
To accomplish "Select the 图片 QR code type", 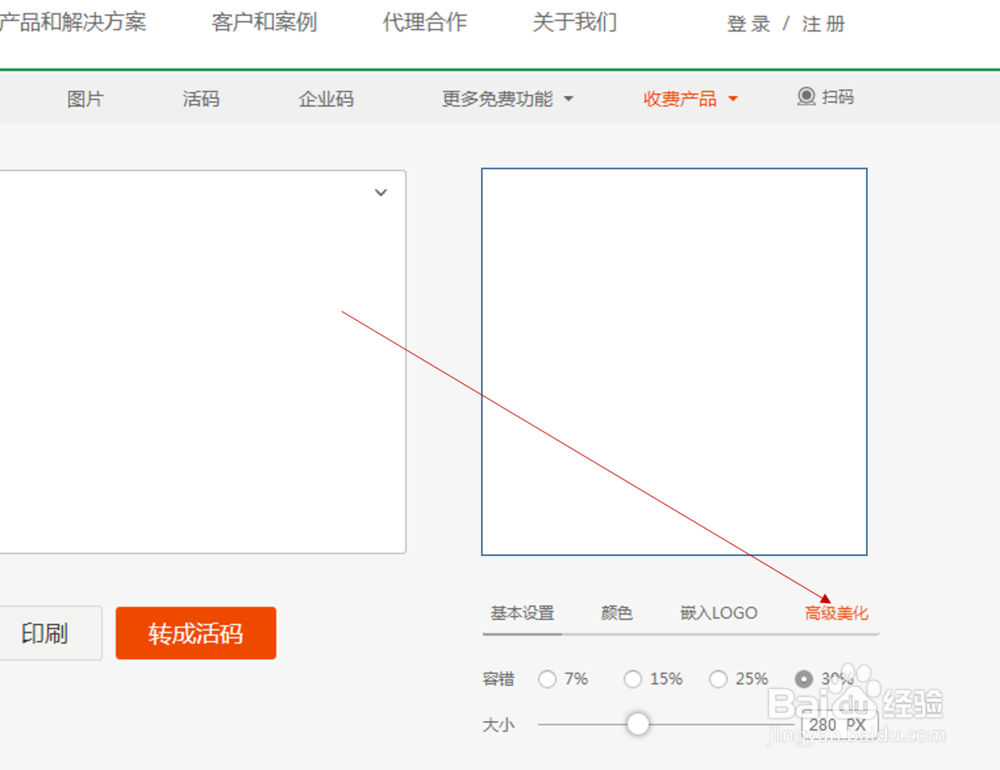I will (85, 98).
